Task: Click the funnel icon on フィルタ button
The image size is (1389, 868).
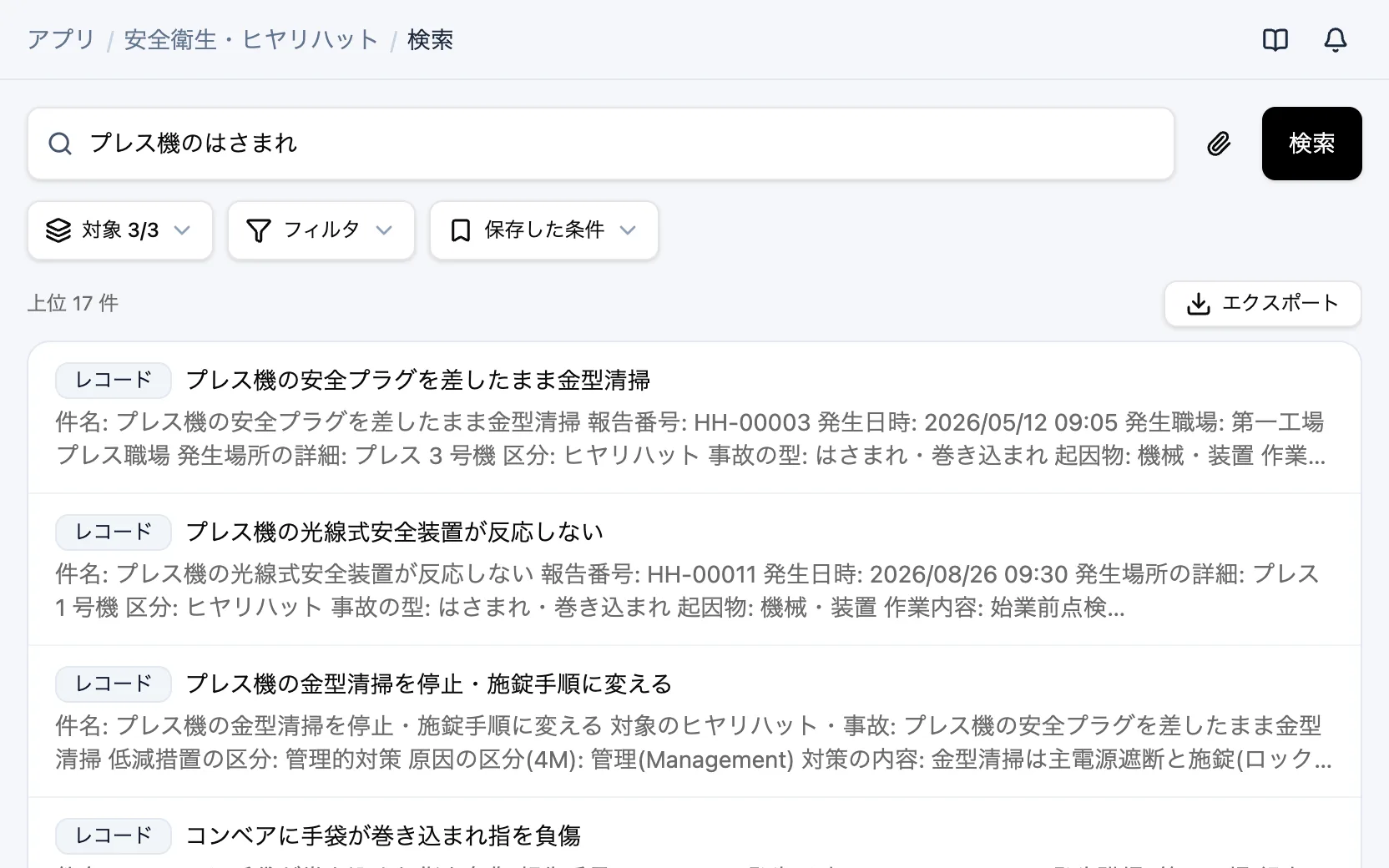Action: click(259, 230)
